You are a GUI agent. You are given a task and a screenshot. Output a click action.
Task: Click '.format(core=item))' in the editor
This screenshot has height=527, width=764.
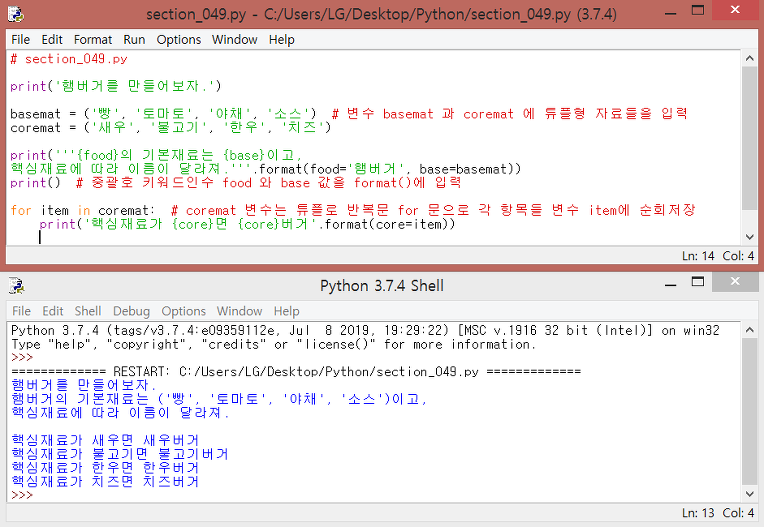point(386,224)
